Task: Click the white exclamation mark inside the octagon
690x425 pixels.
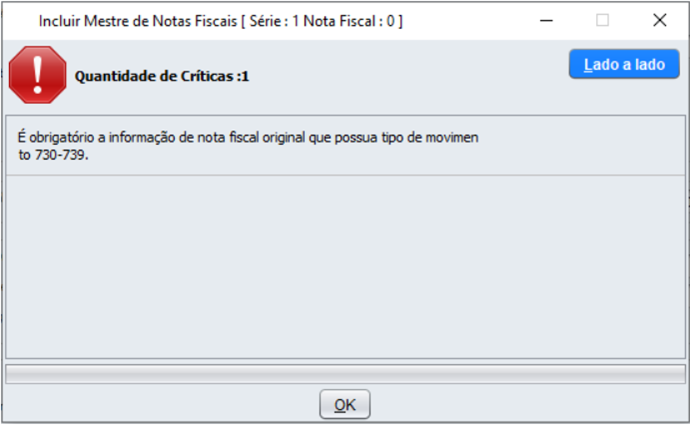Action: [38, 75]
